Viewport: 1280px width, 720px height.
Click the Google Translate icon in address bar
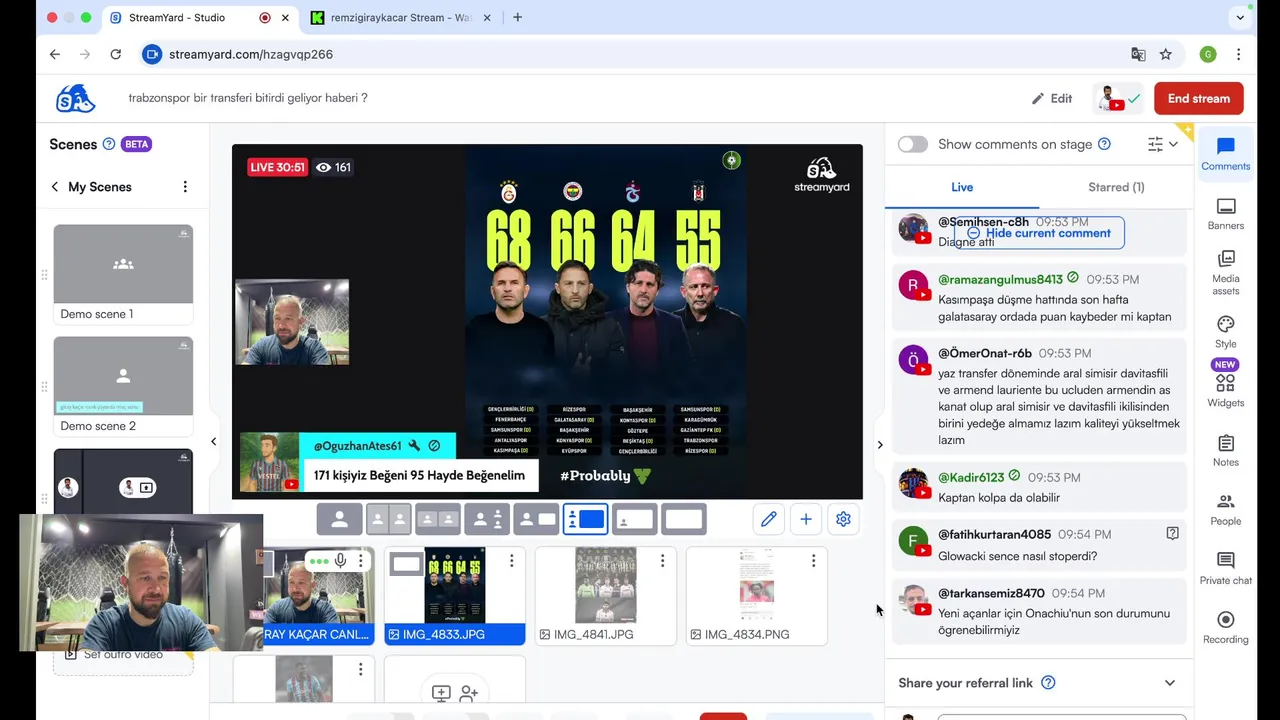[x=1138, y=54]
